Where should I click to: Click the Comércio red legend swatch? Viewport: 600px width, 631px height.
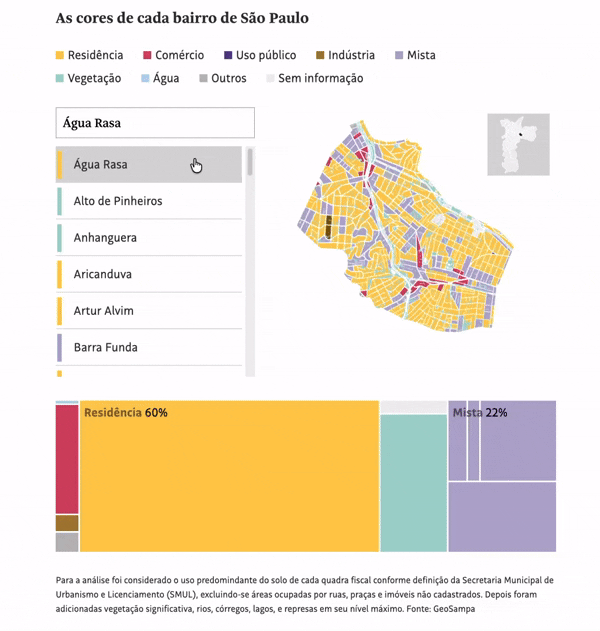tap(147, 55)
